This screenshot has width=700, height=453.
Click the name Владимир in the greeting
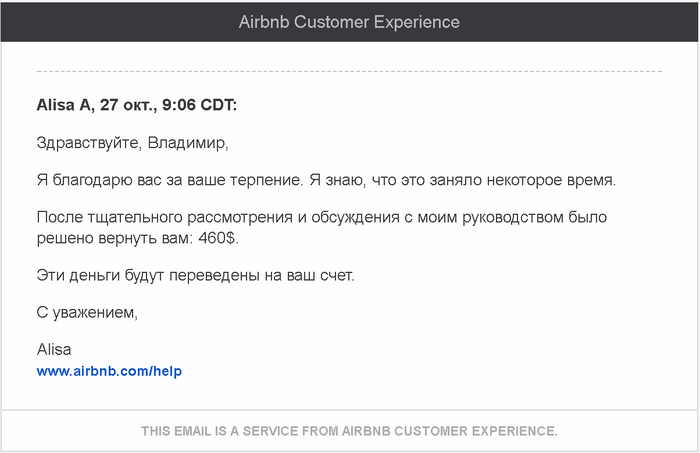coord(188,142)
